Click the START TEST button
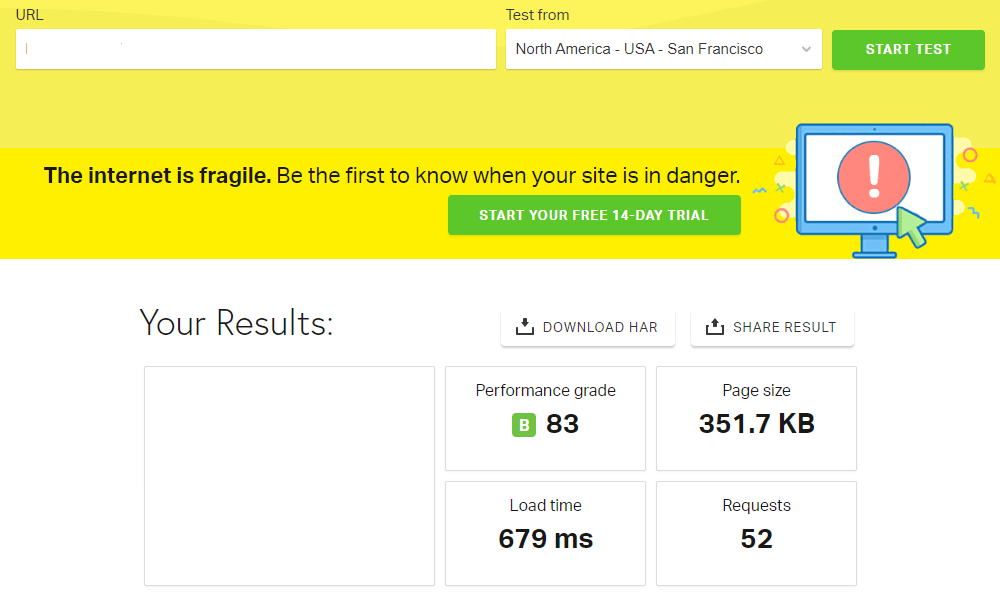The height and width of the screenshot is (603, 1000). 908,49
